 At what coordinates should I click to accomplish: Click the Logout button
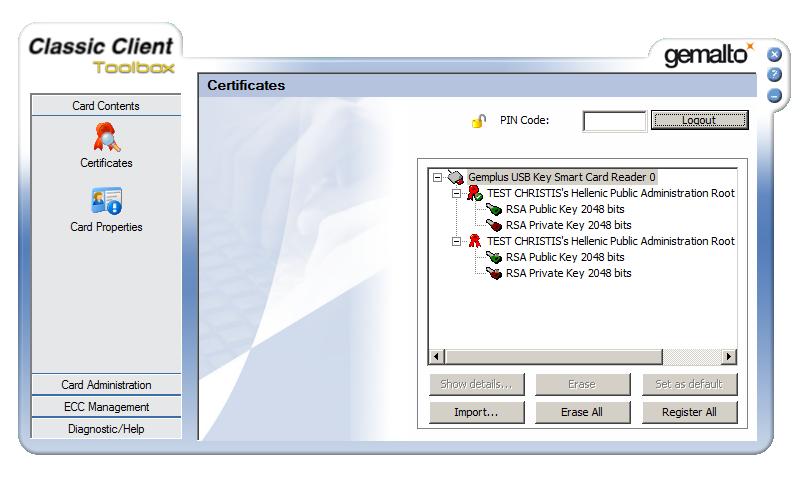pos(699,120)
